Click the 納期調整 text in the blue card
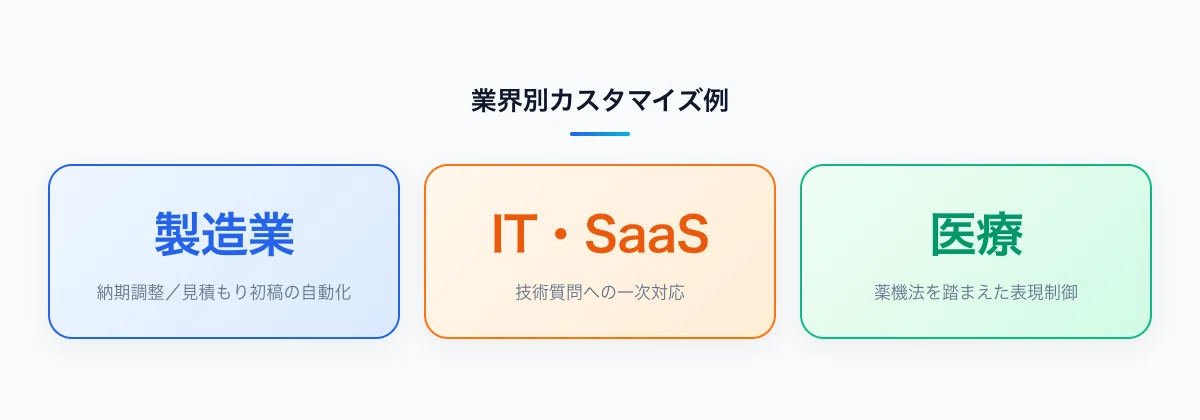This screenshot has width=1200, height=420. tap(130, 294)
